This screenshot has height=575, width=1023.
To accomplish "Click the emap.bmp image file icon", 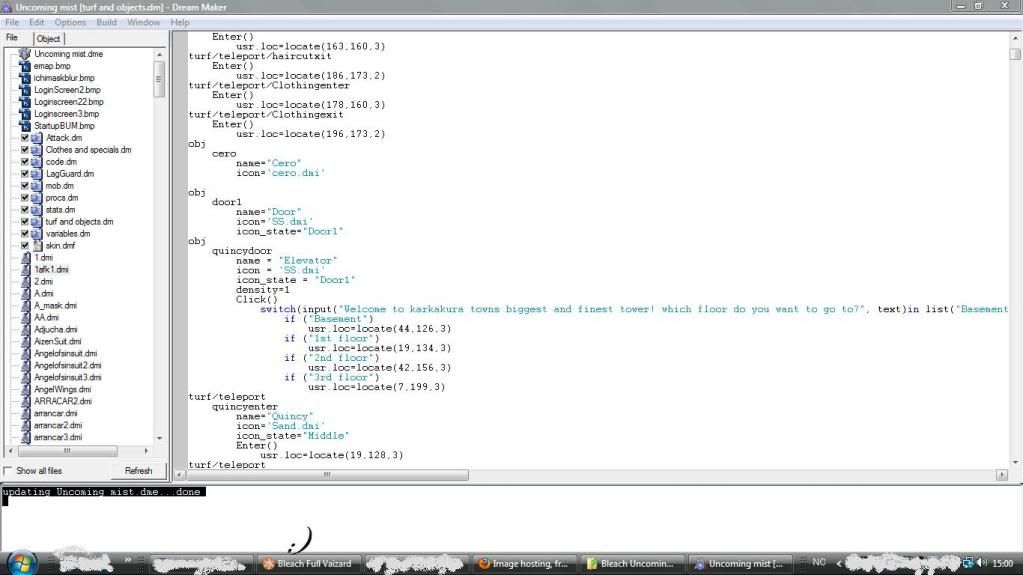I will point(25,66).
